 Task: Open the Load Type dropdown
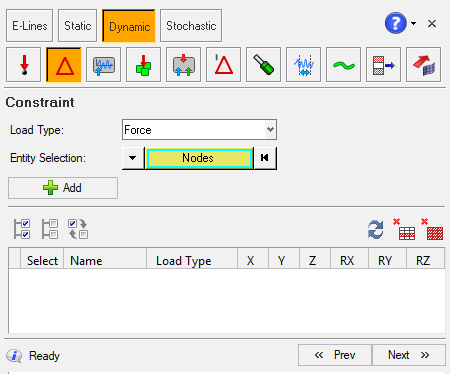tap(270, 129)
